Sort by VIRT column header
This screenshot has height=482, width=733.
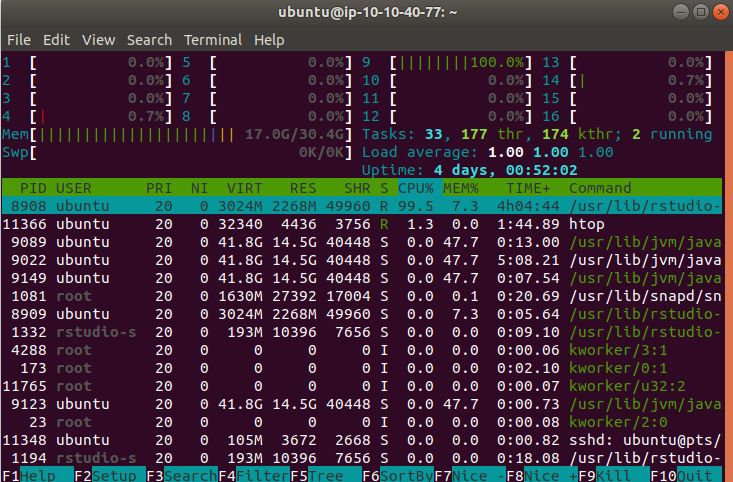point(244,188)
